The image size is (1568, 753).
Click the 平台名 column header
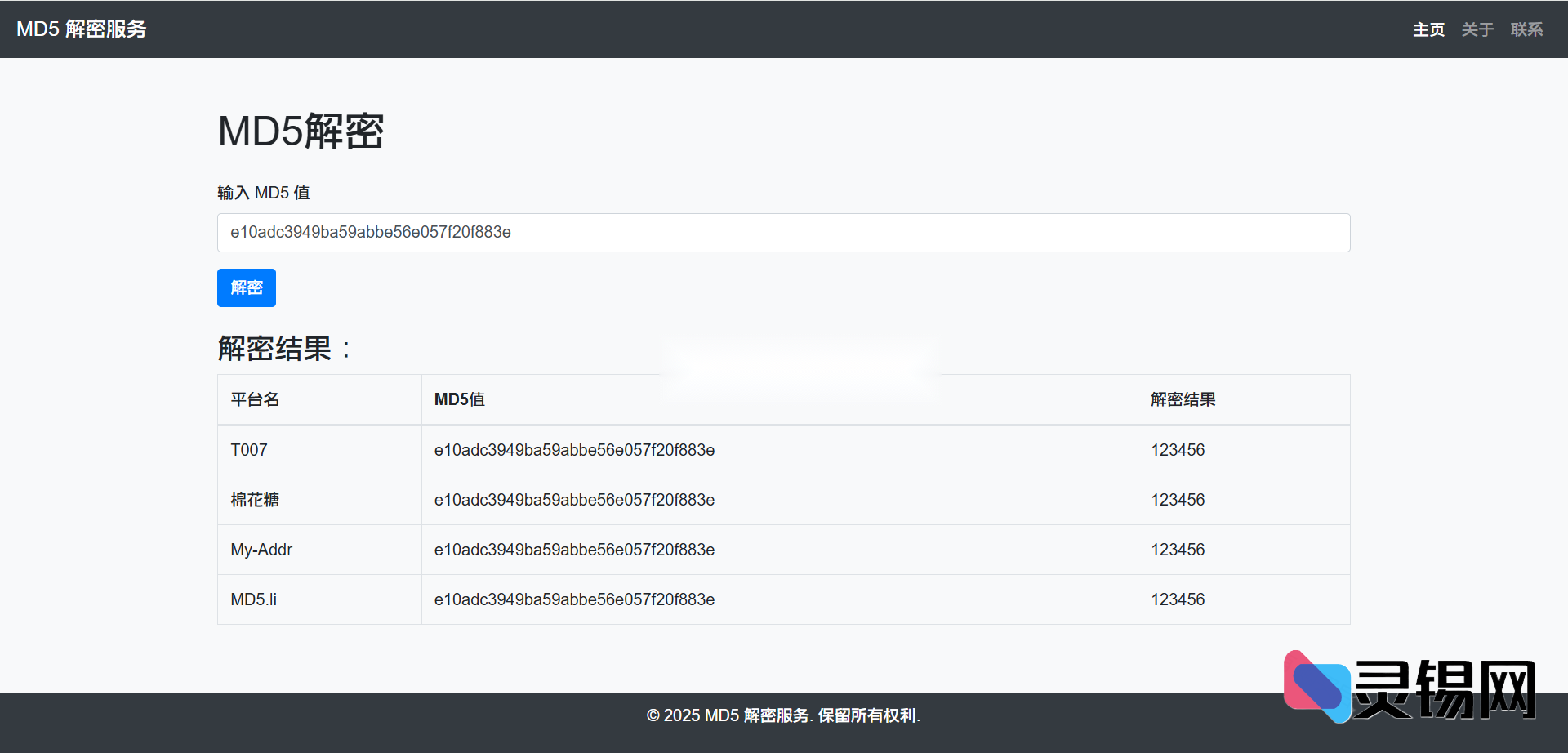255,399
